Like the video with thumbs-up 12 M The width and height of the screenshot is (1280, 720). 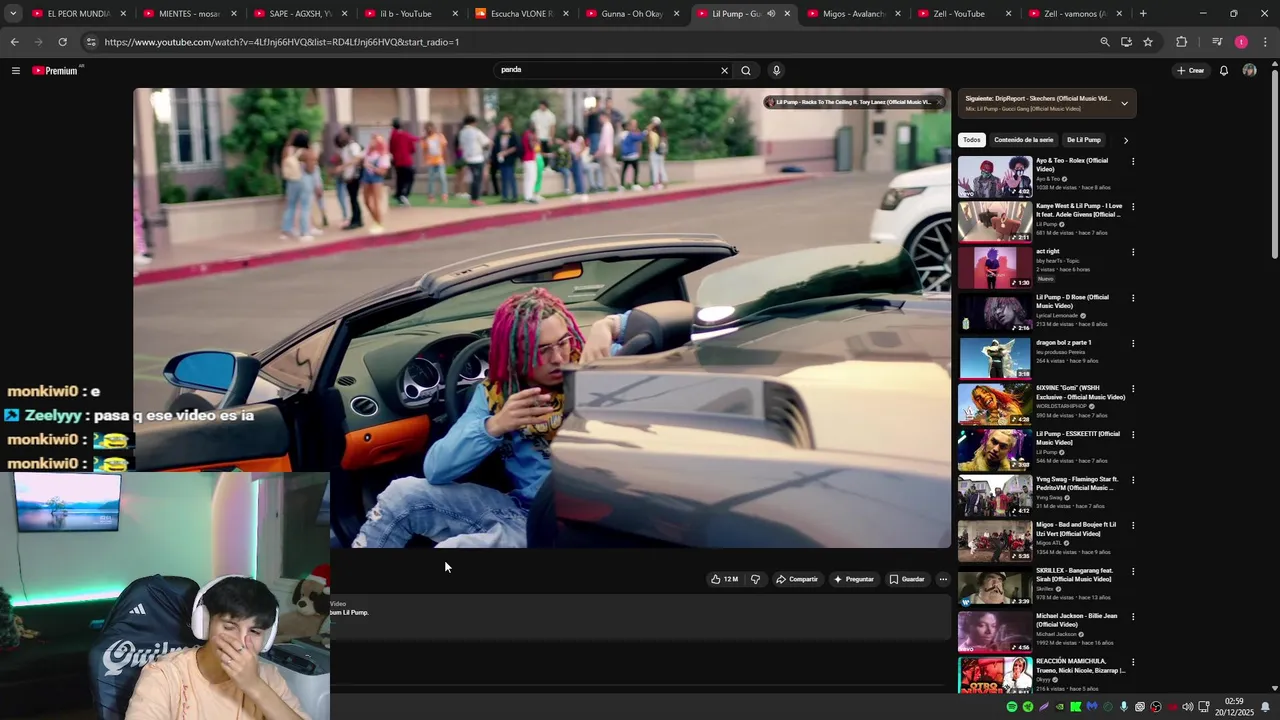pos(724,579)
